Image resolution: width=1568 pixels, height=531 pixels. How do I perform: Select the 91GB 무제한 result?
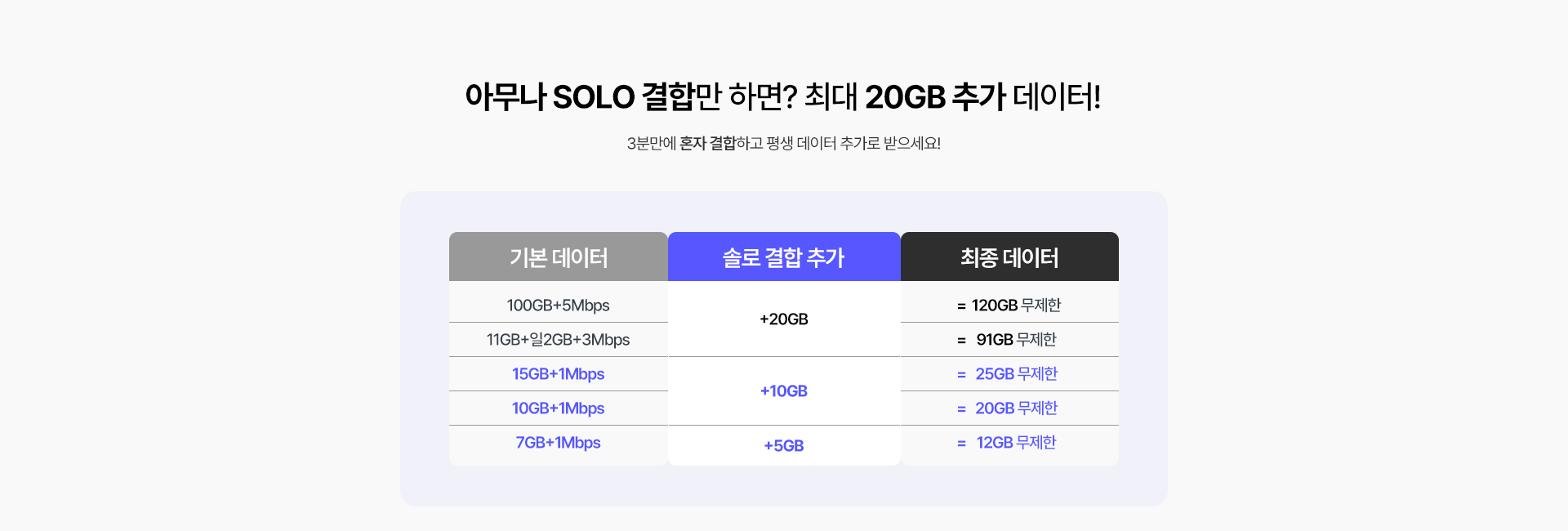pos(1016,339)
